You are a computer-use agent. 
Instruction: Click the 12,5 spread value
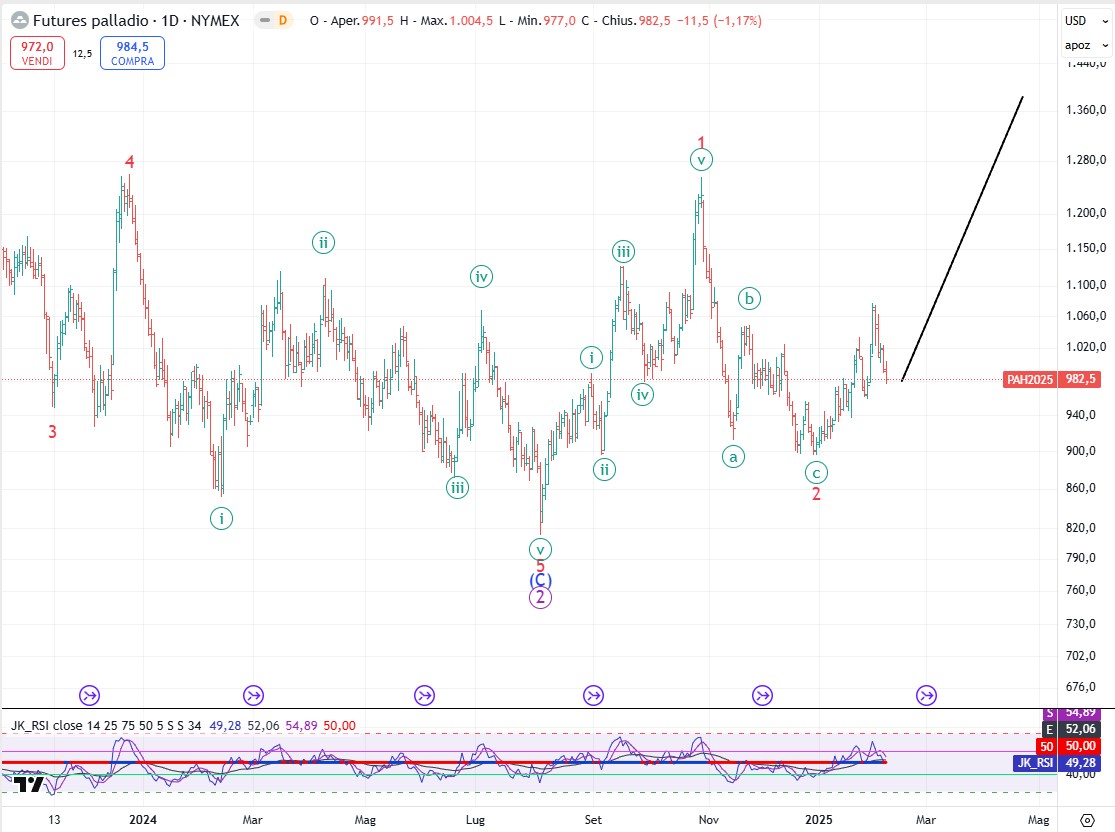(x=82, y=53)
